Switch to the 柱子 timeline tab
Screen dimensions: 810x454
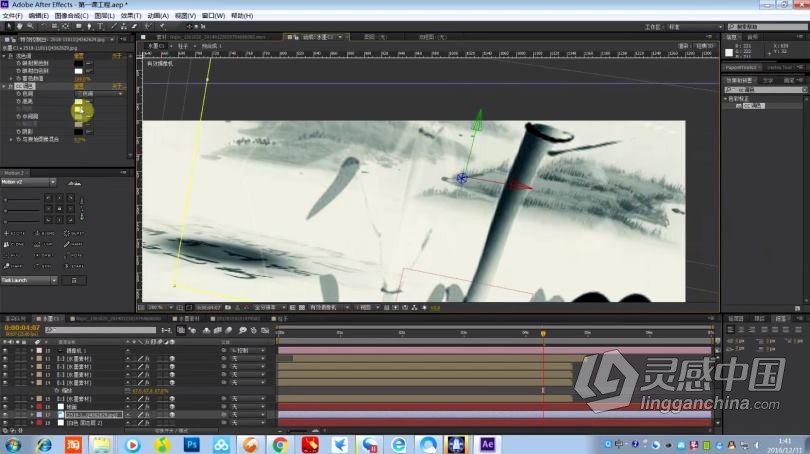point(281,319)
